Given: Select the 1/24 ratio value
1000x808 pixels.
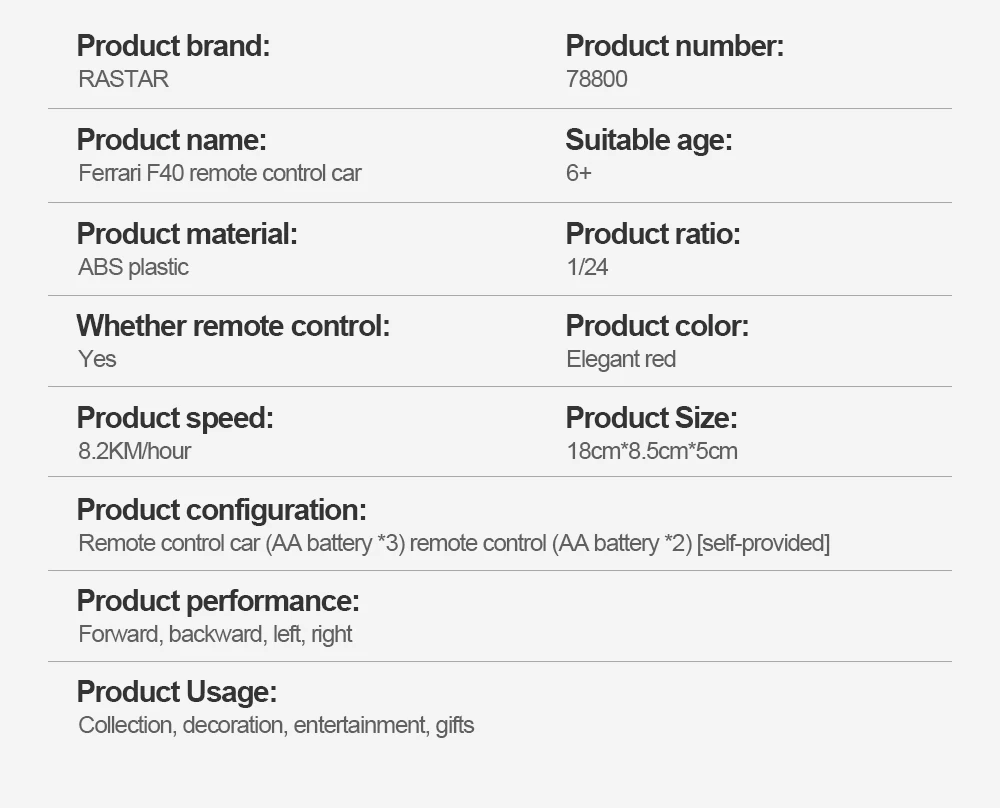Looking at the screenshot, I should coord(587,267).
